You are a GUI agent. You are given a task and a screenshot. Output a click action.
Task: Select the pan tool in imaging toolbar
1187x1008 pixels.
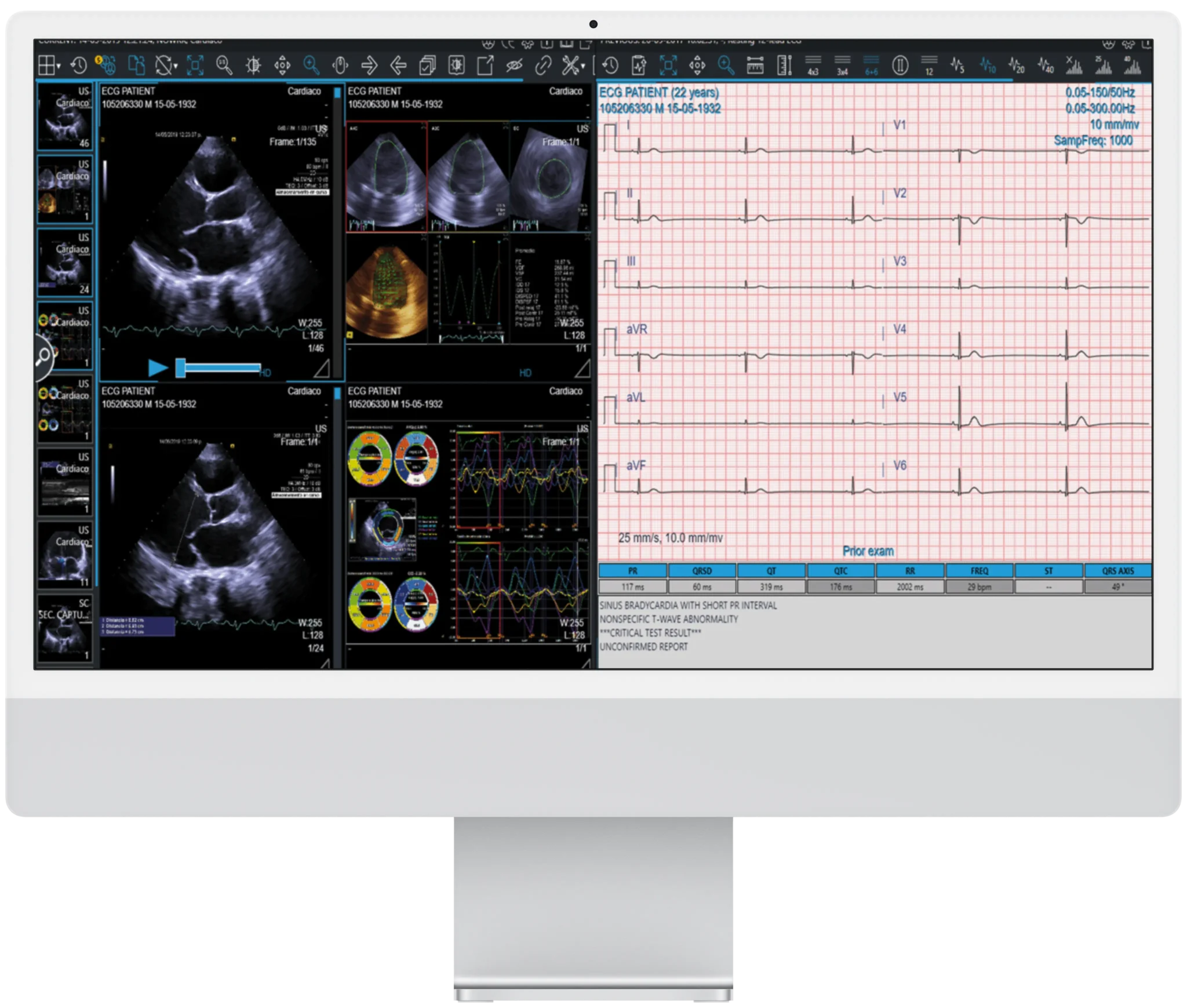pos(282,65)
